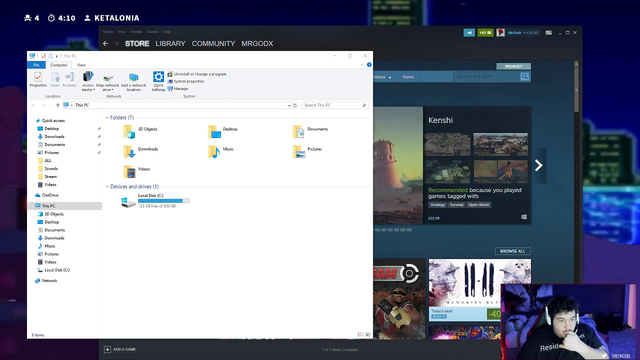Select Local Disk (C:) drive

(x=155, y=200)
